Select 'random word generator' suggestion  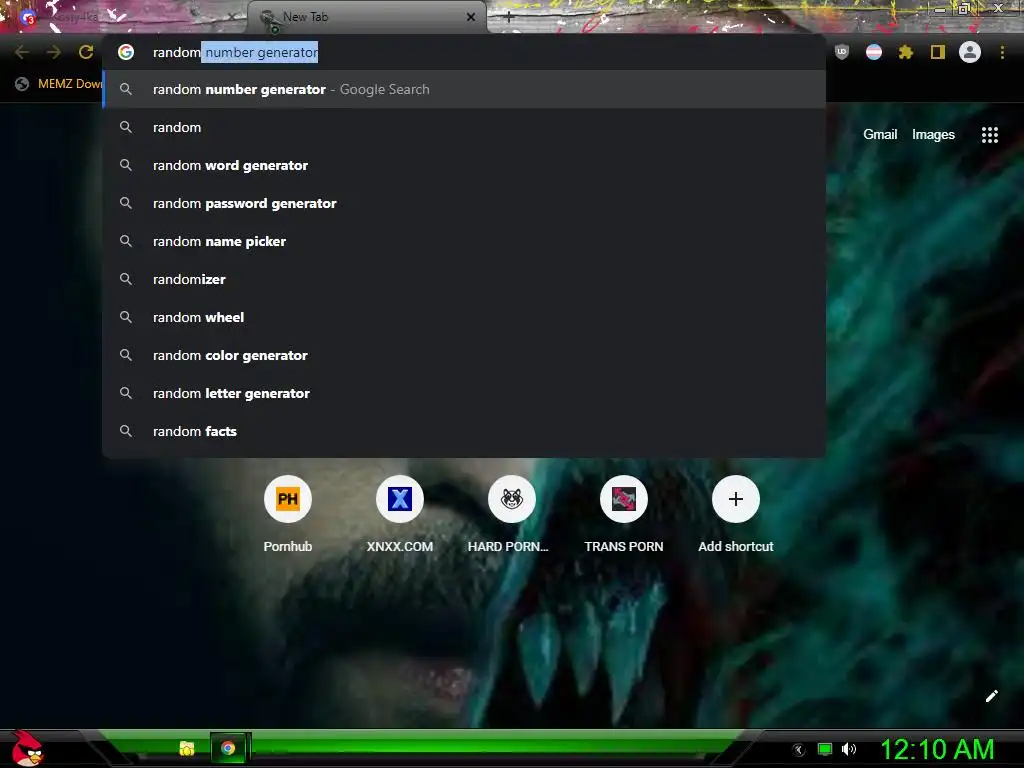pos(464,165)
